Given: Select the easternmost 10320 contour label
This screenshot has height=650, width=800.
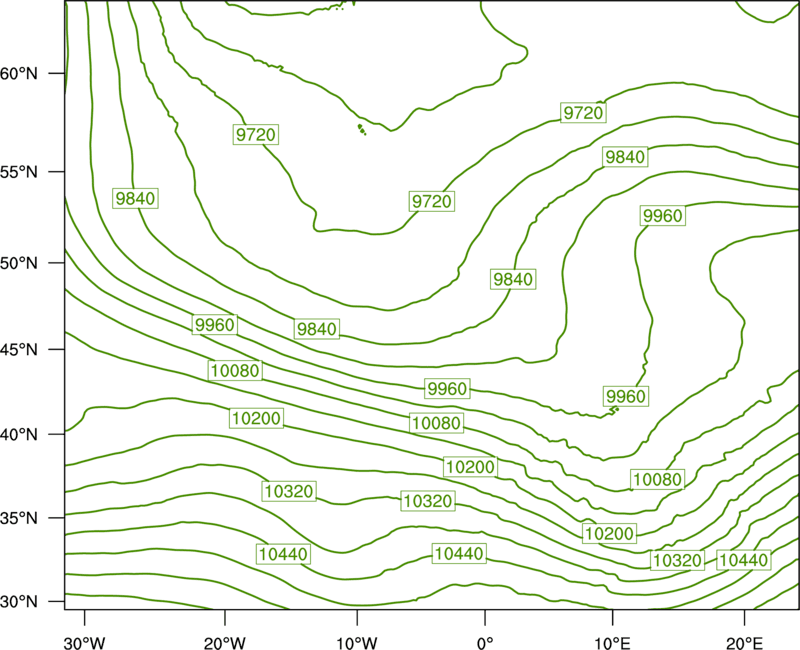Looking at the screenshot, I should tap(678, 560).
